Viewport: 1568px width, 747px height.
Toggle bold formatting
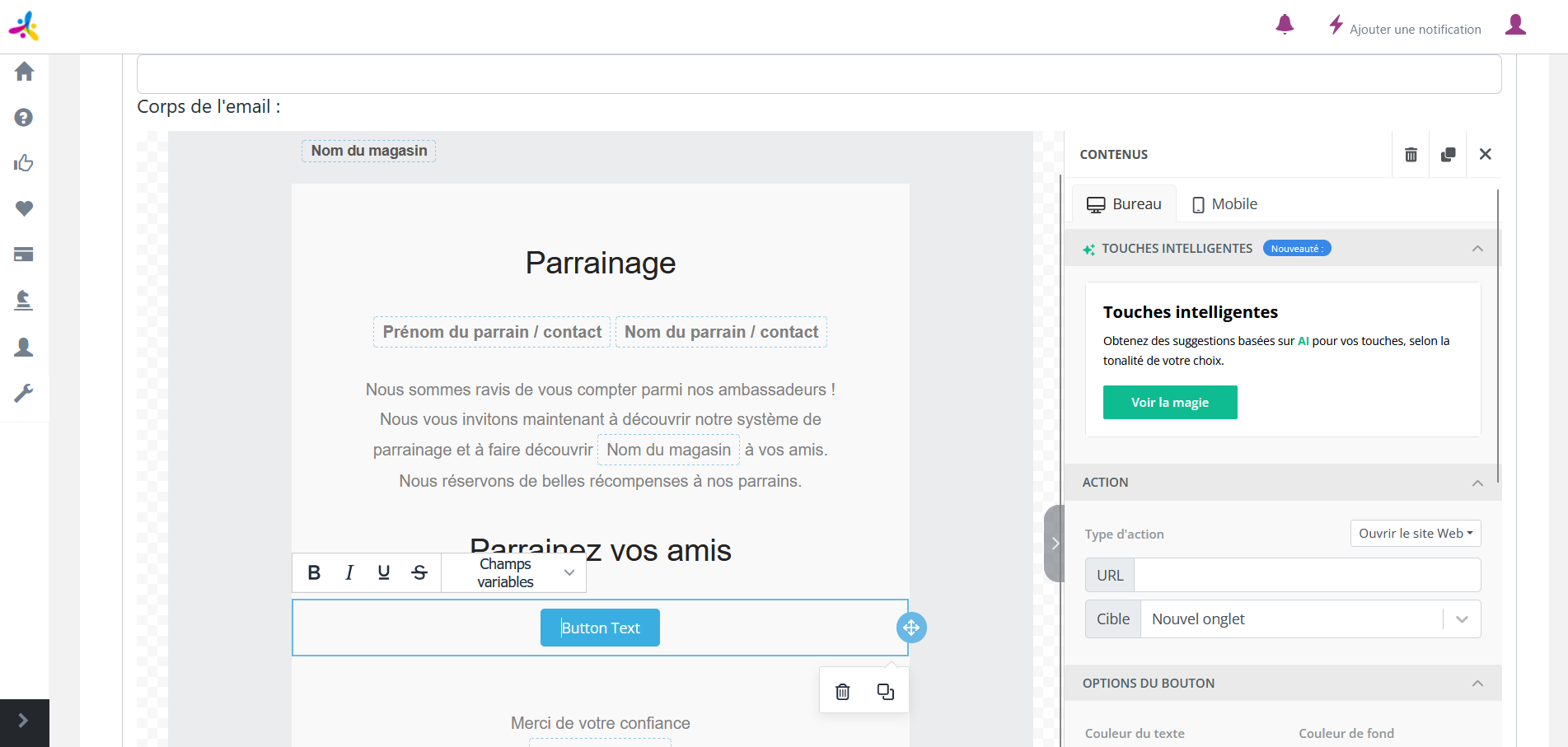click(314, 572)
